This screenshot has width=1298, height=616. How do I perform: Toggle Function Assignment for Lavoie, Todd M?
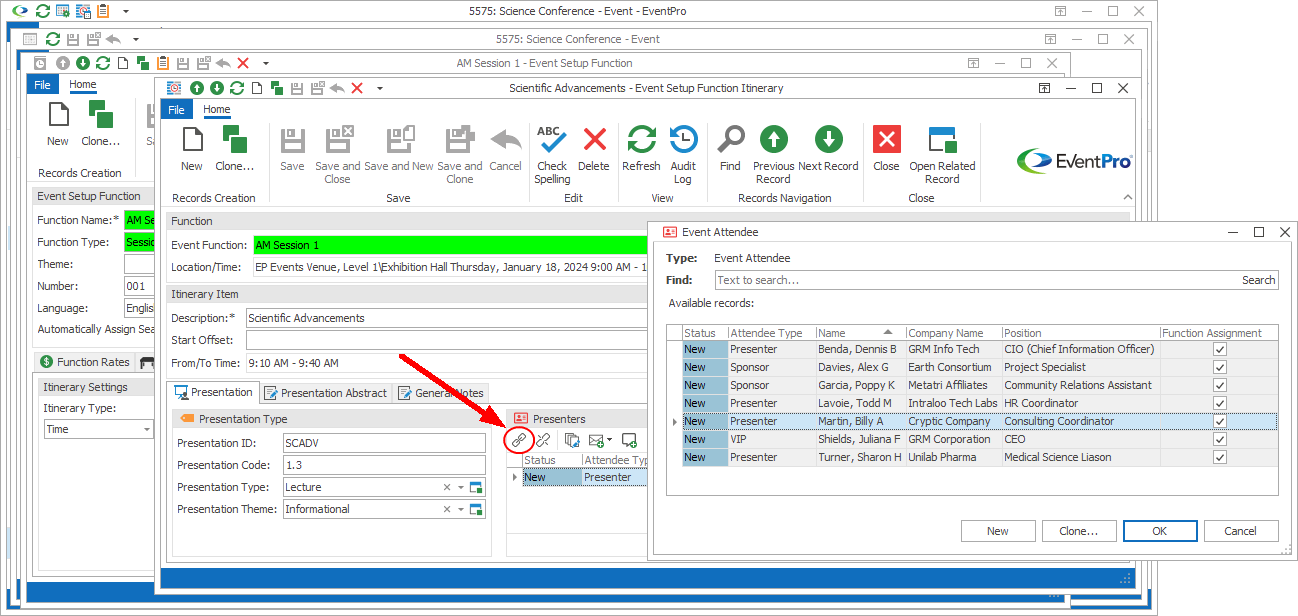pos(1219,403)
